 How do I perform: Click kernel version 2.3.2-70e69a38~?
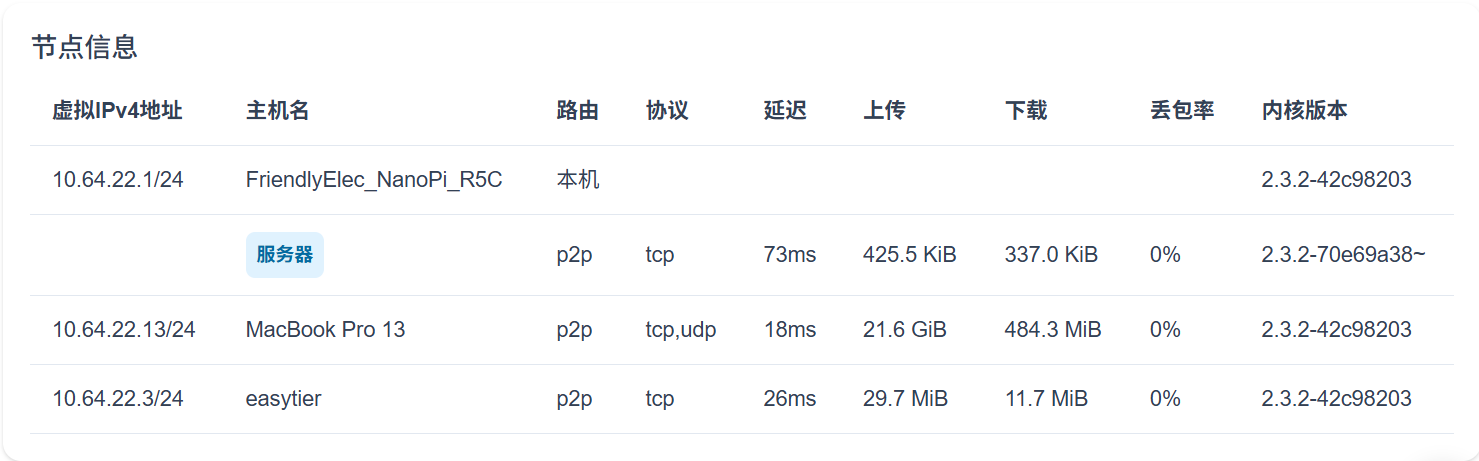coord(1344,255)
